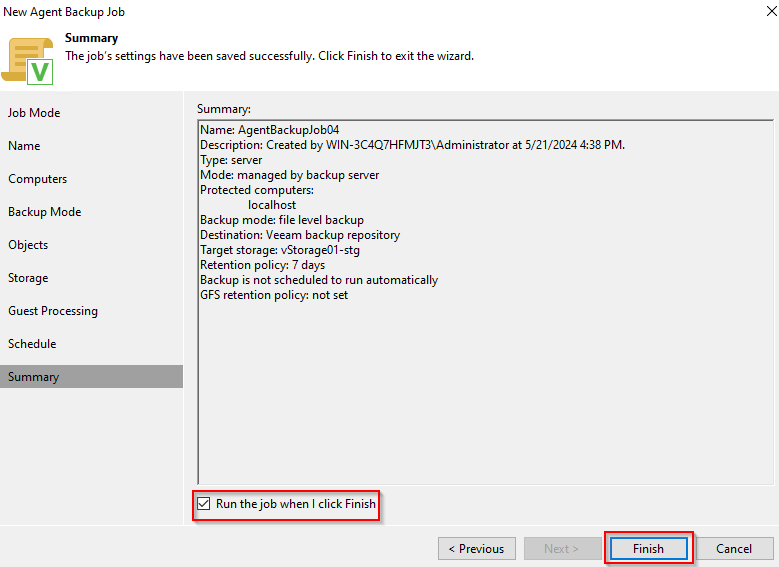Image resolution: width=779 pixels, height=567 pixels.
Task: Switch to the Computers step
Action: pyautogui.click(x=38, y=179)
